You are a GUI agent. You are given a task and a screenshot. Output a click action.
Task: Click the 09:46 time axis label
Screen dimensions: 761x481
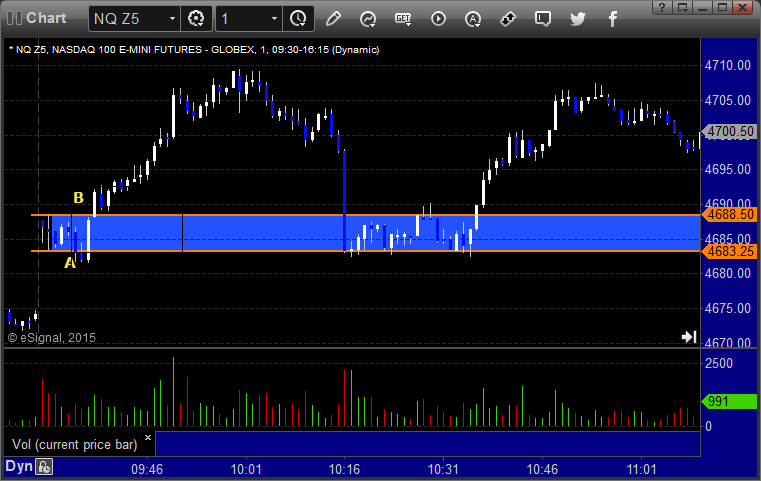(147, 469)
